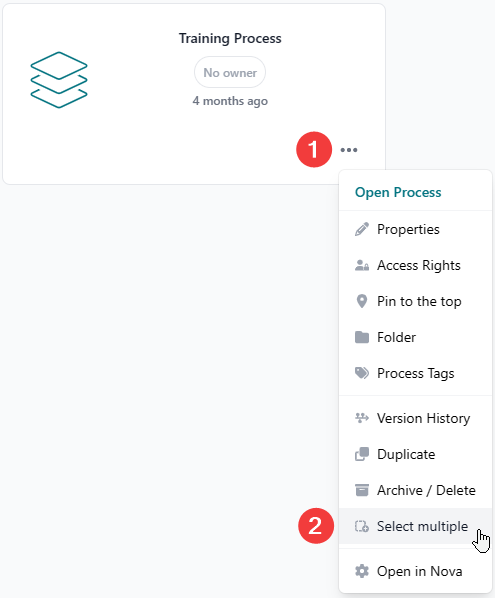The image size is (495, 598).
Task: Click the folder icon in menu
Action: coord(362,337)
